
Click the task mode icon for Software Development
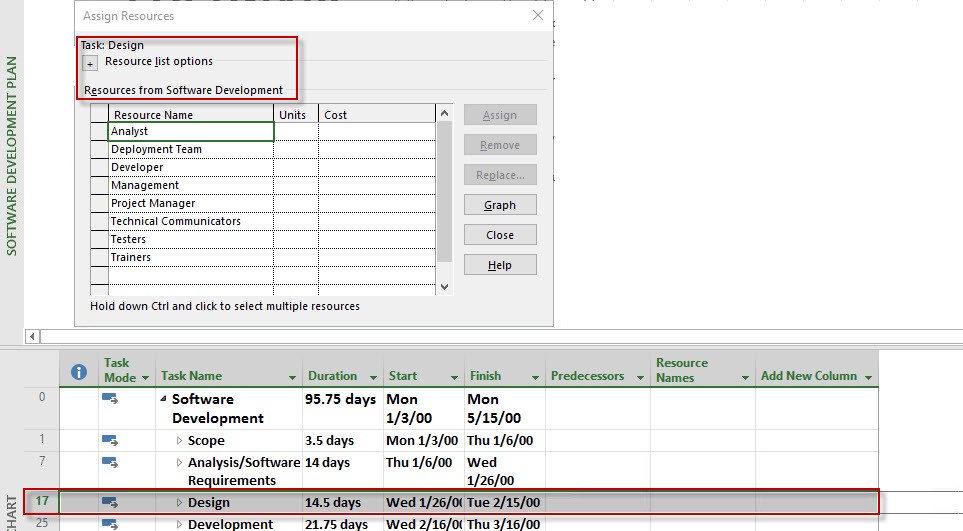click(x=110, y=399)
